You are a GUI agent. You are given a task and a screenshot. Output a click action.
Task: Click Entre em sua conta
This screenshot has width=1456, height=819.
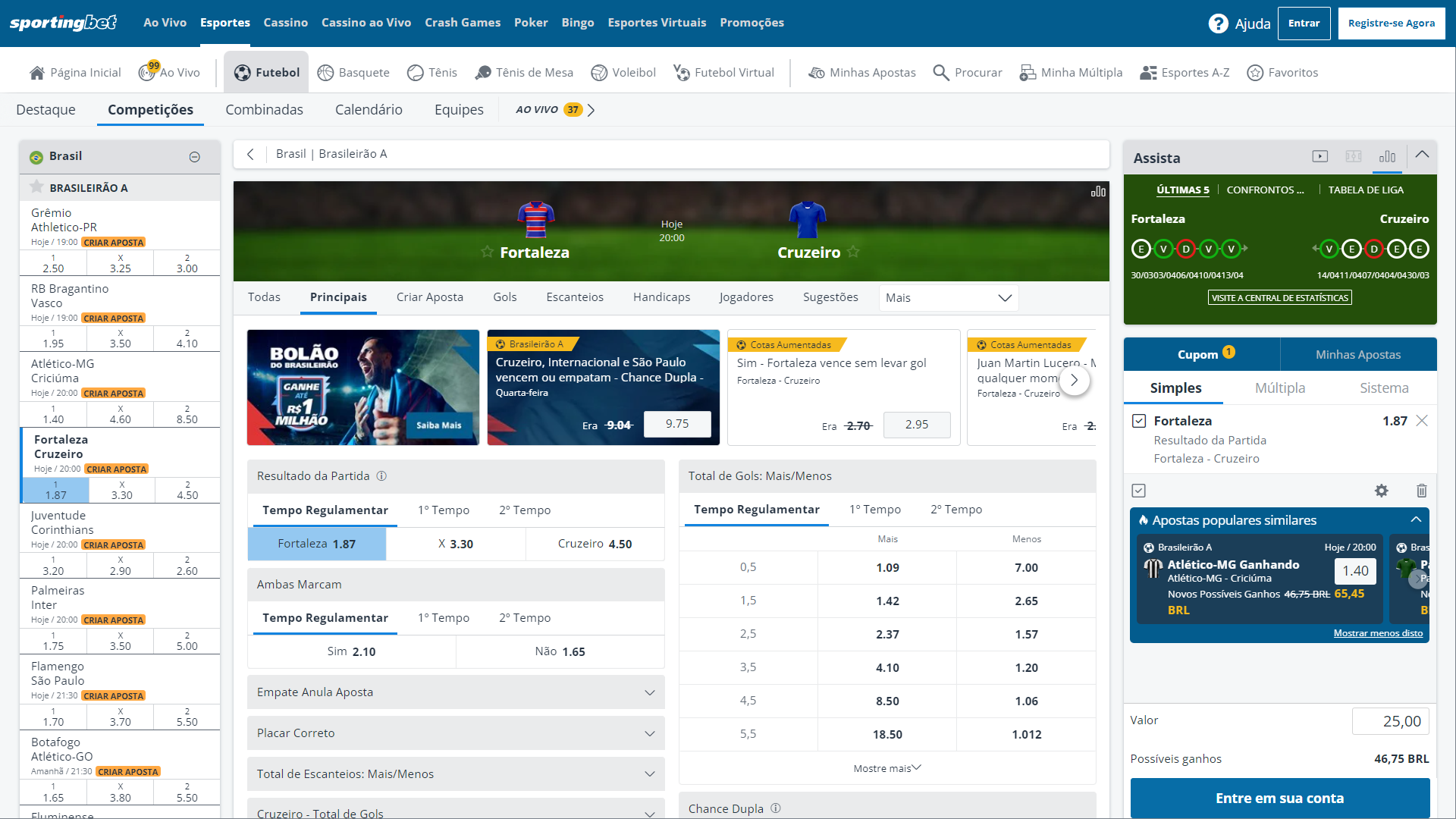coord(1280,798)
